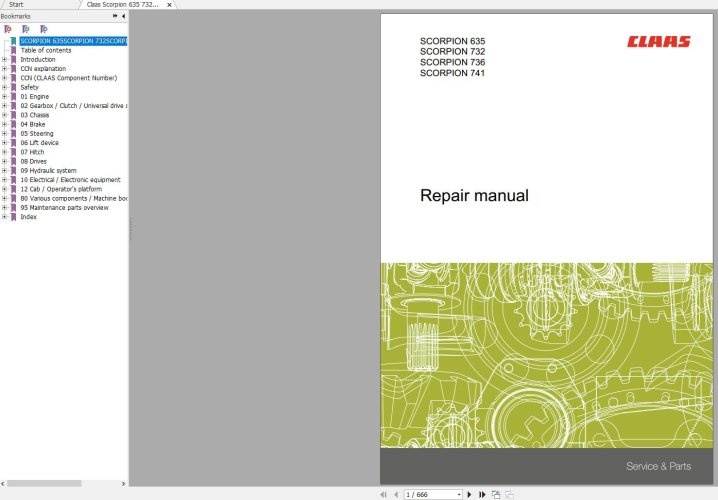Open the 12 Cab / Operator's platform bookmark
This screenshot has height=500, width=718.
click(61, 189)
